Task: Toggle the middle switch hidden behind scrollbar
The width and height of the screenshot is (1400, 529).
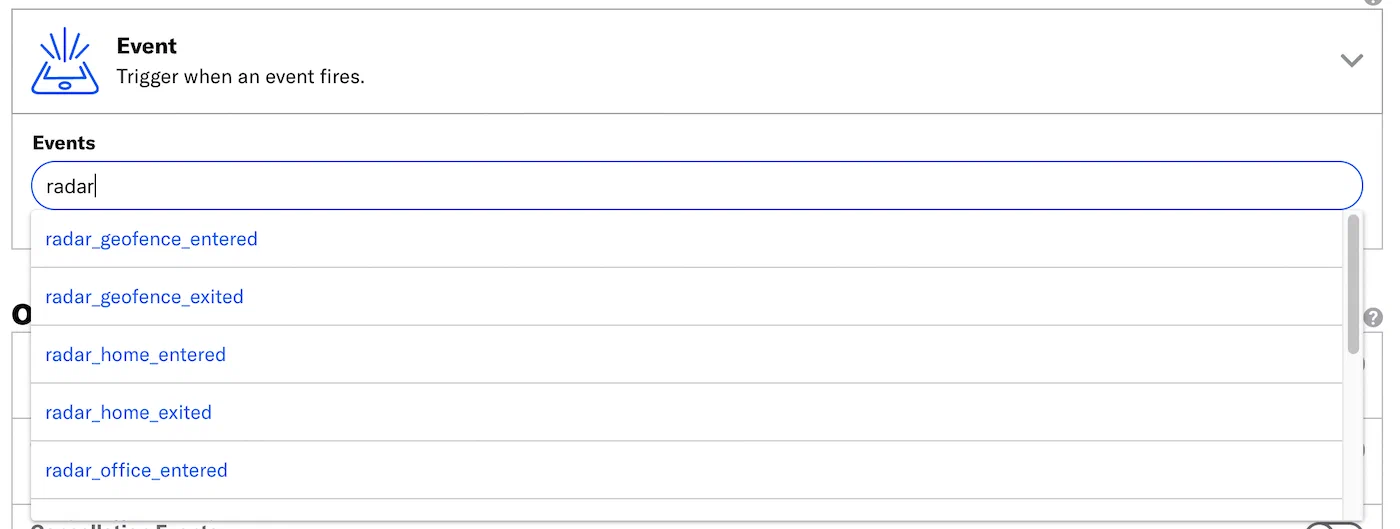Action: pos(1363,448)
